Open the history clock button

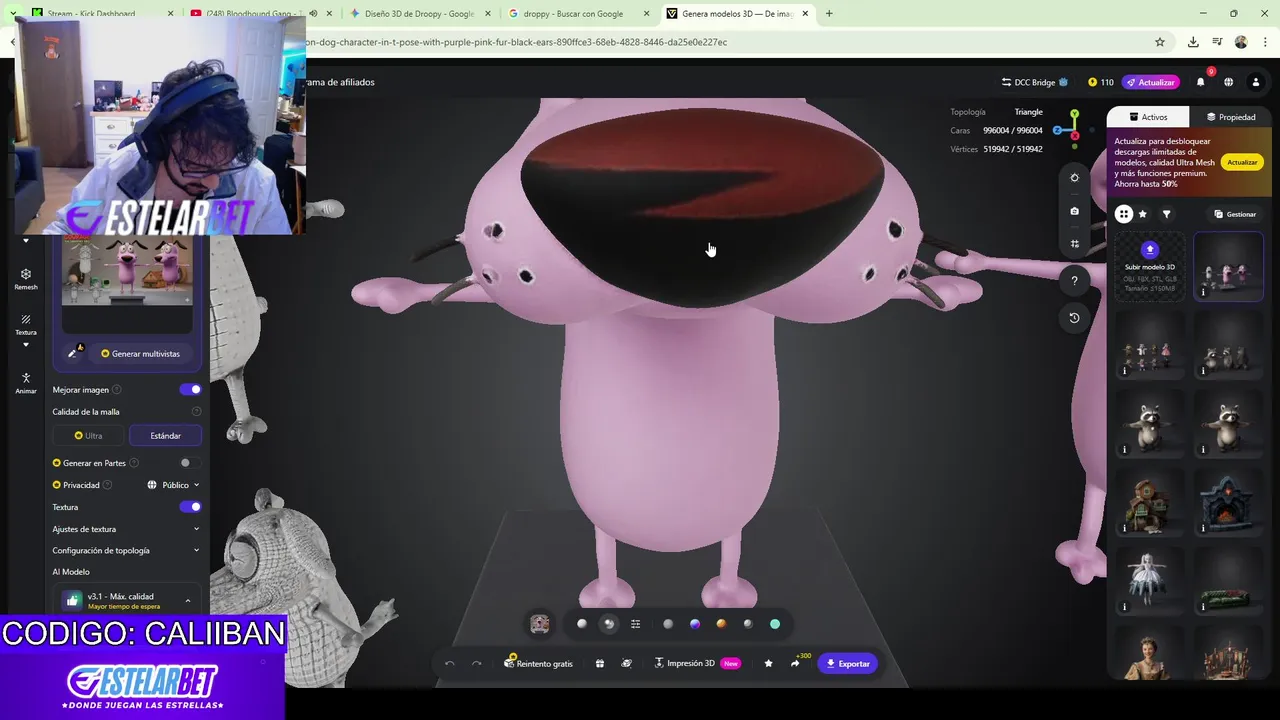(1074, 318)
